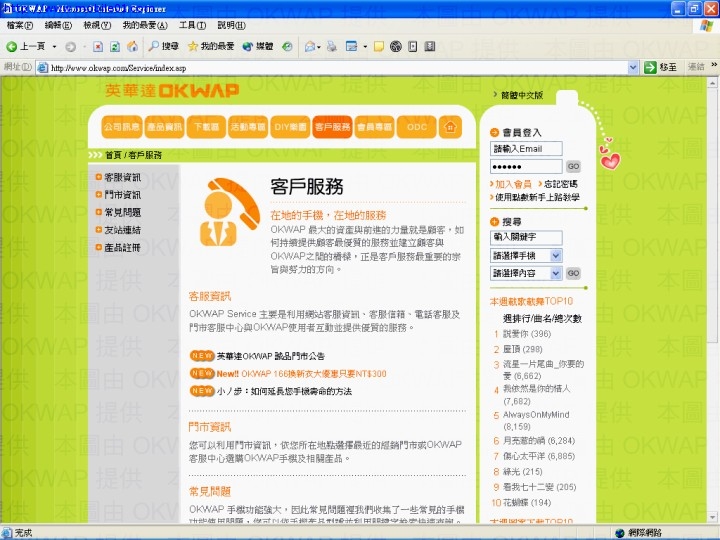The image size is (720, 540).
Task: Open the 編輯(E) menu
Action: point(58,25)
